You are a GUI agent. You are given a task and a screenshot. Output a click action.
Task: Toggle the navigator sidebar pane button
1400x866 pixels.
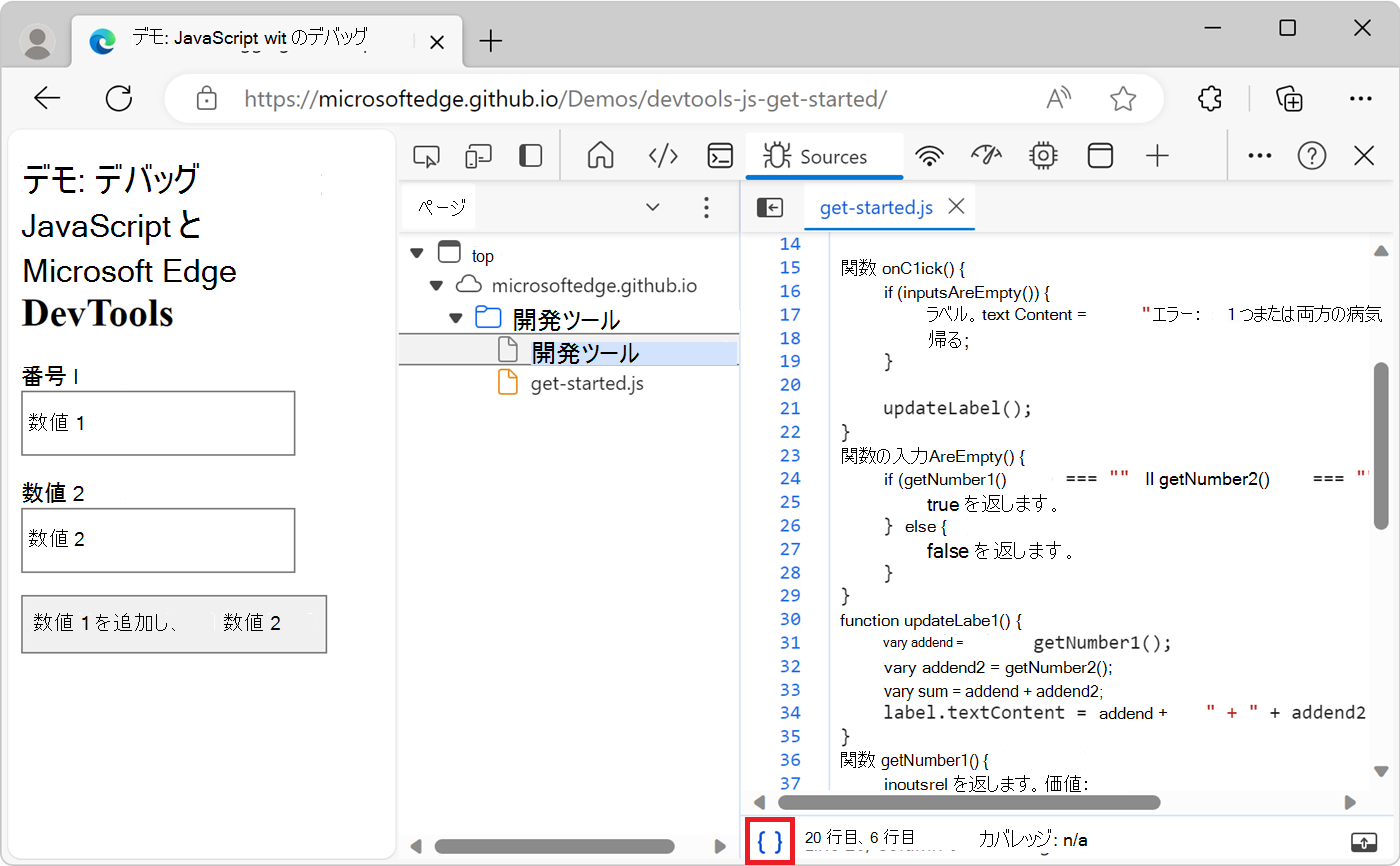tap(769, 207)
